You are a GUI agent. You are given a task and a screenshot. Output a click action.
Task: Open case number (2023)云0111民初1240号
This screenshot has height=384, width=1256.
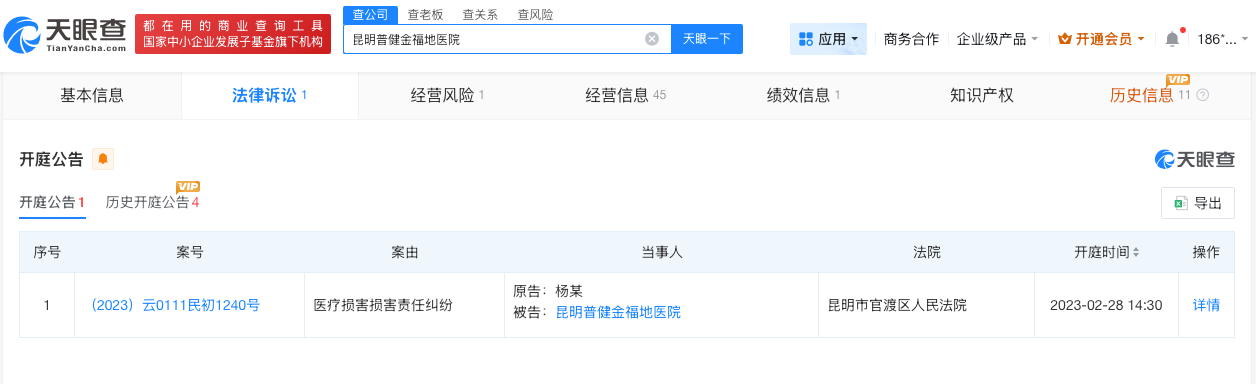point(175,305)
